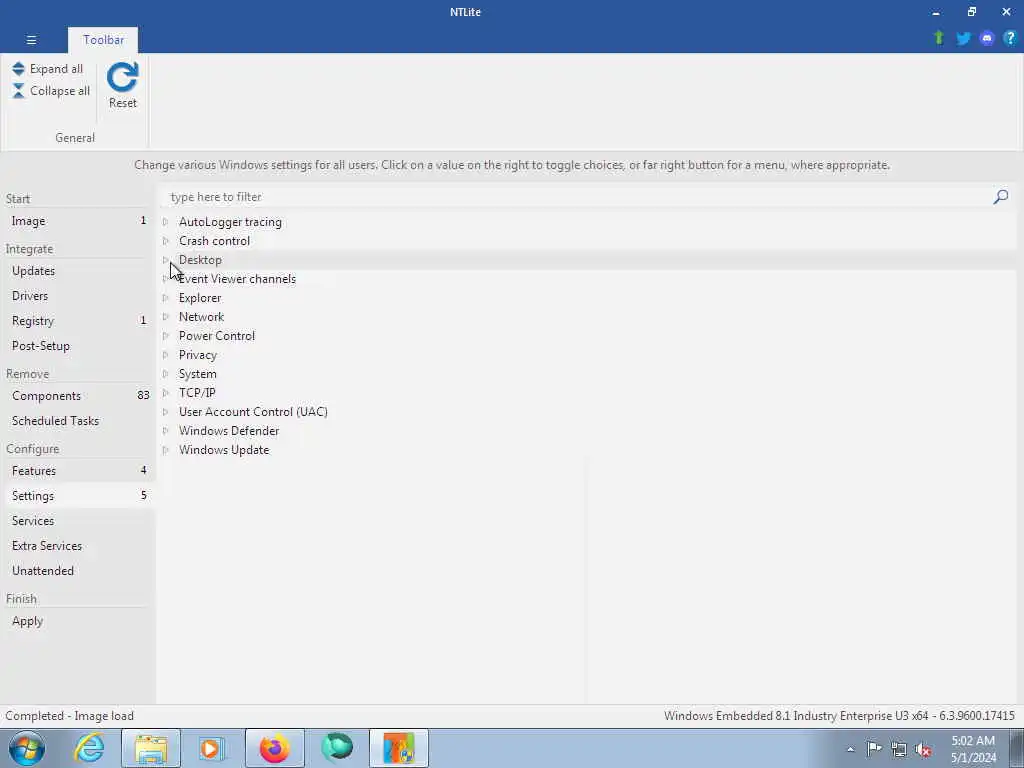This screenshot has width=1024, height=768.
Task: Open the Image page in sidebar
Action: (x=78, y=221)
